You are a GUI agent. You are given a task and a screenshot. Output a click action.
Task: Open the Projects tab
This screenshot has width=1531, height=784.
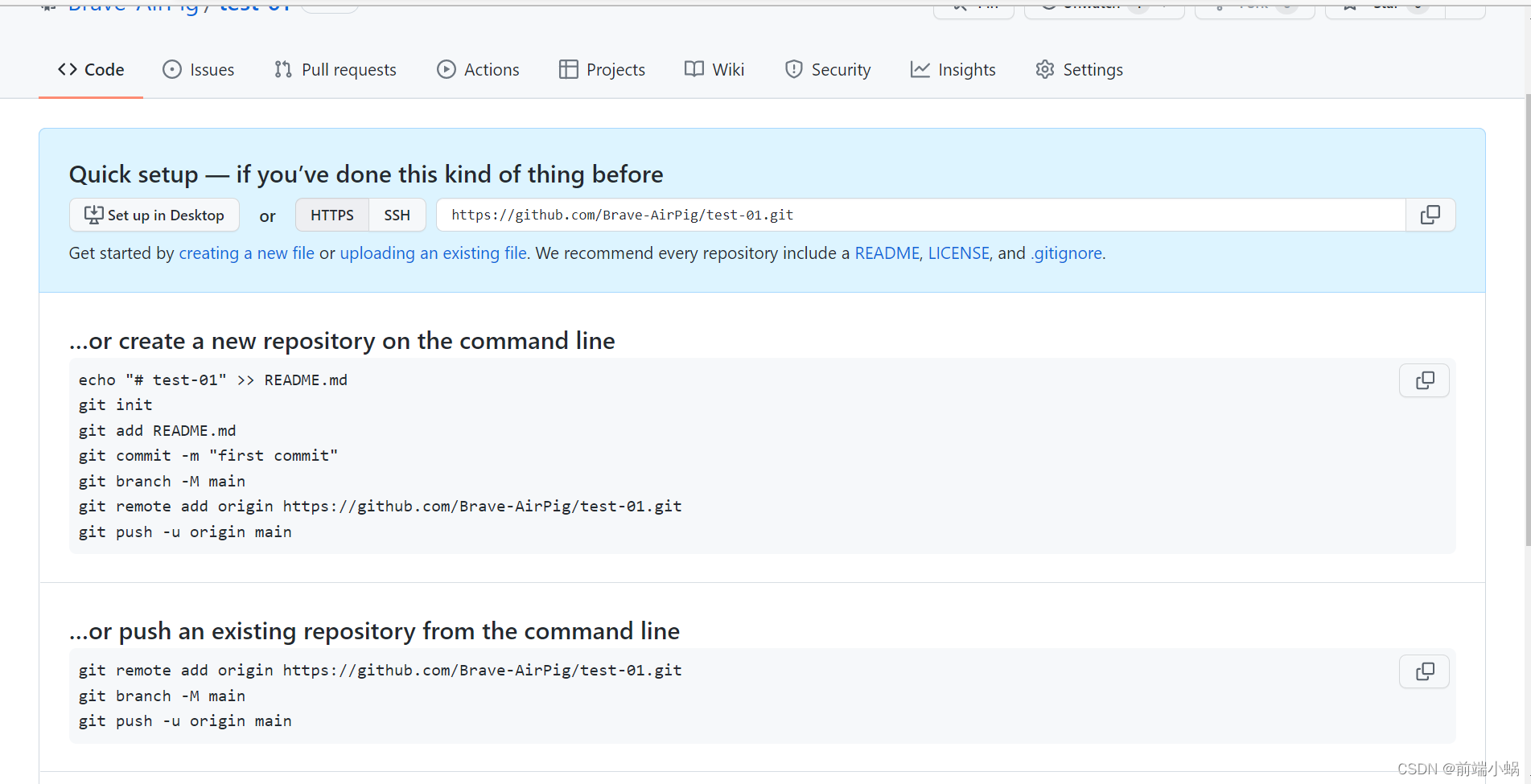click(x=602, y=70)
